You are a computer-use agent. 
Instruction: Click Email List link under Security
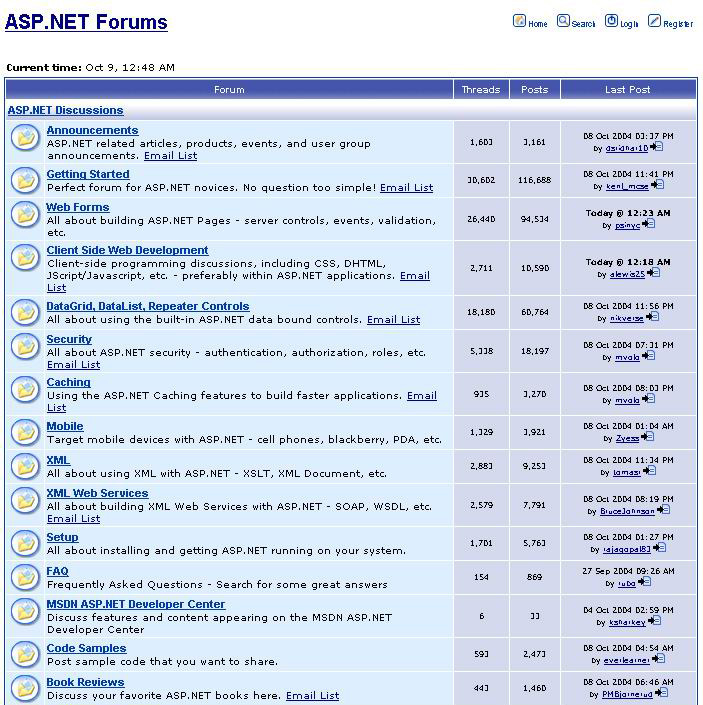coord(74,365)
